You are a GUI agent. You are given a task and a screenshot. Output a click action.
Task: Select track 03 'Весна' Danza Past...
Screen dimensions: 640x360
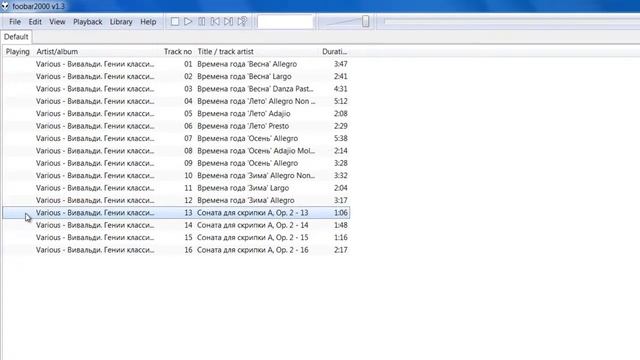[176, 89]
